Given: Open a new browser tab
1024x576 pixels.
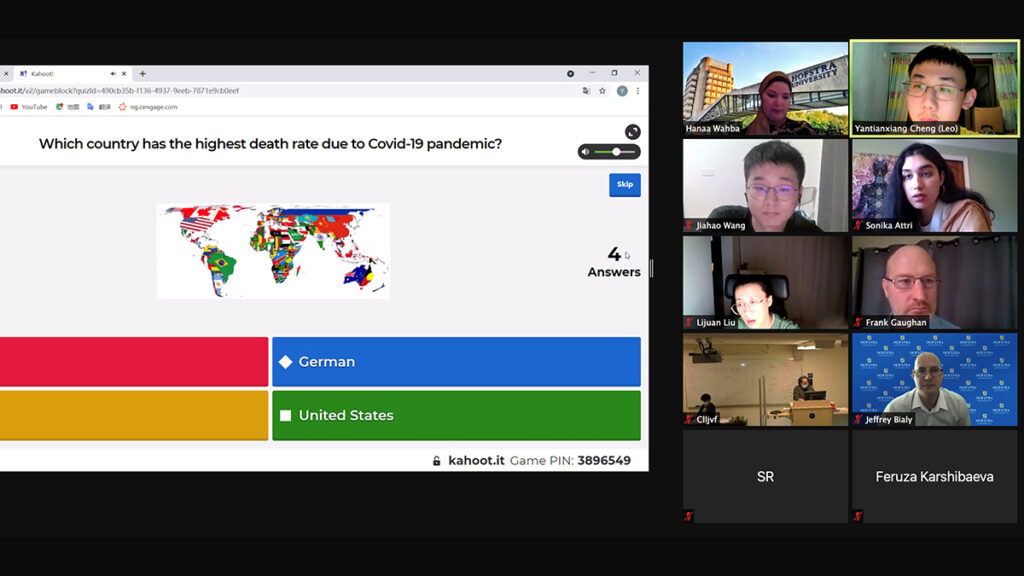Looking at the screenshot, I should [x=142, y=73].
